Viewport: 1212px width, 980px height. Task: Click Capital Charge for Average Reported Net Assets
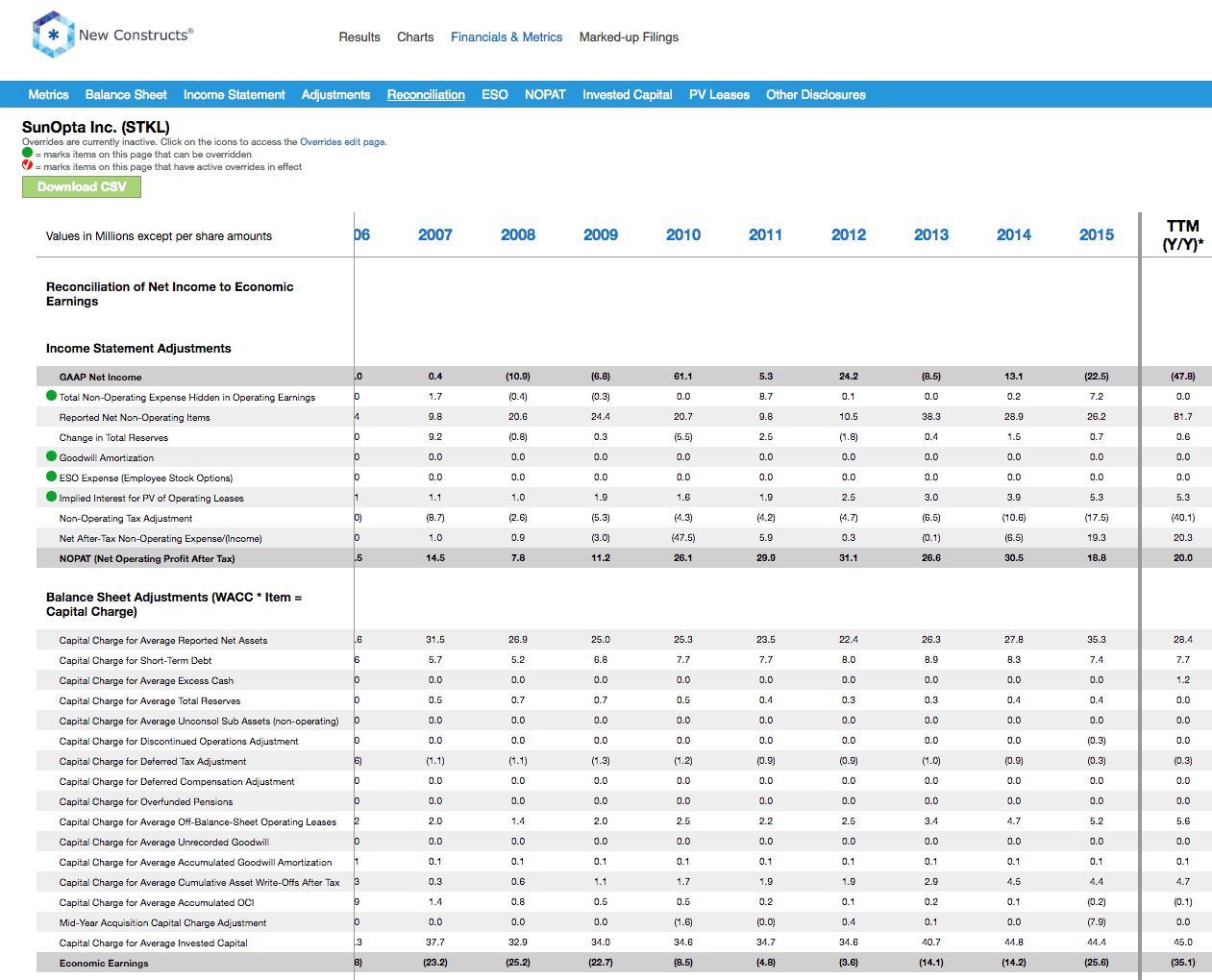(x=163, y=641)
